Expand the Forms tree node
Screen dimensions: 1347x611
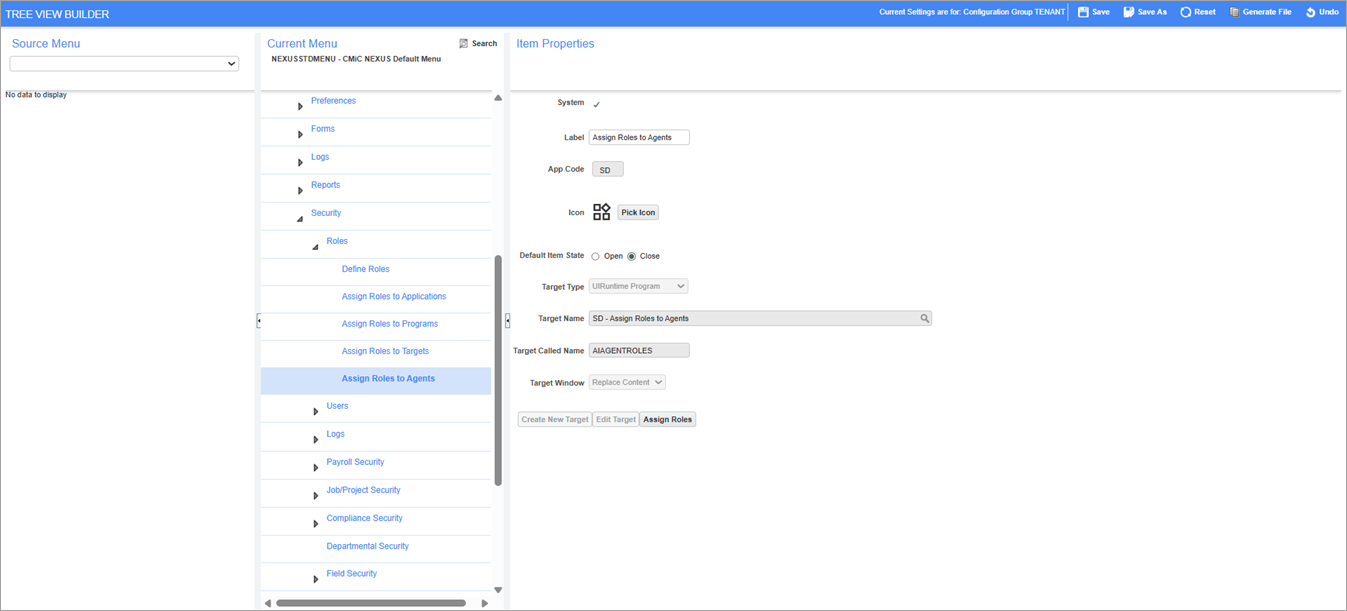(300, 134)
